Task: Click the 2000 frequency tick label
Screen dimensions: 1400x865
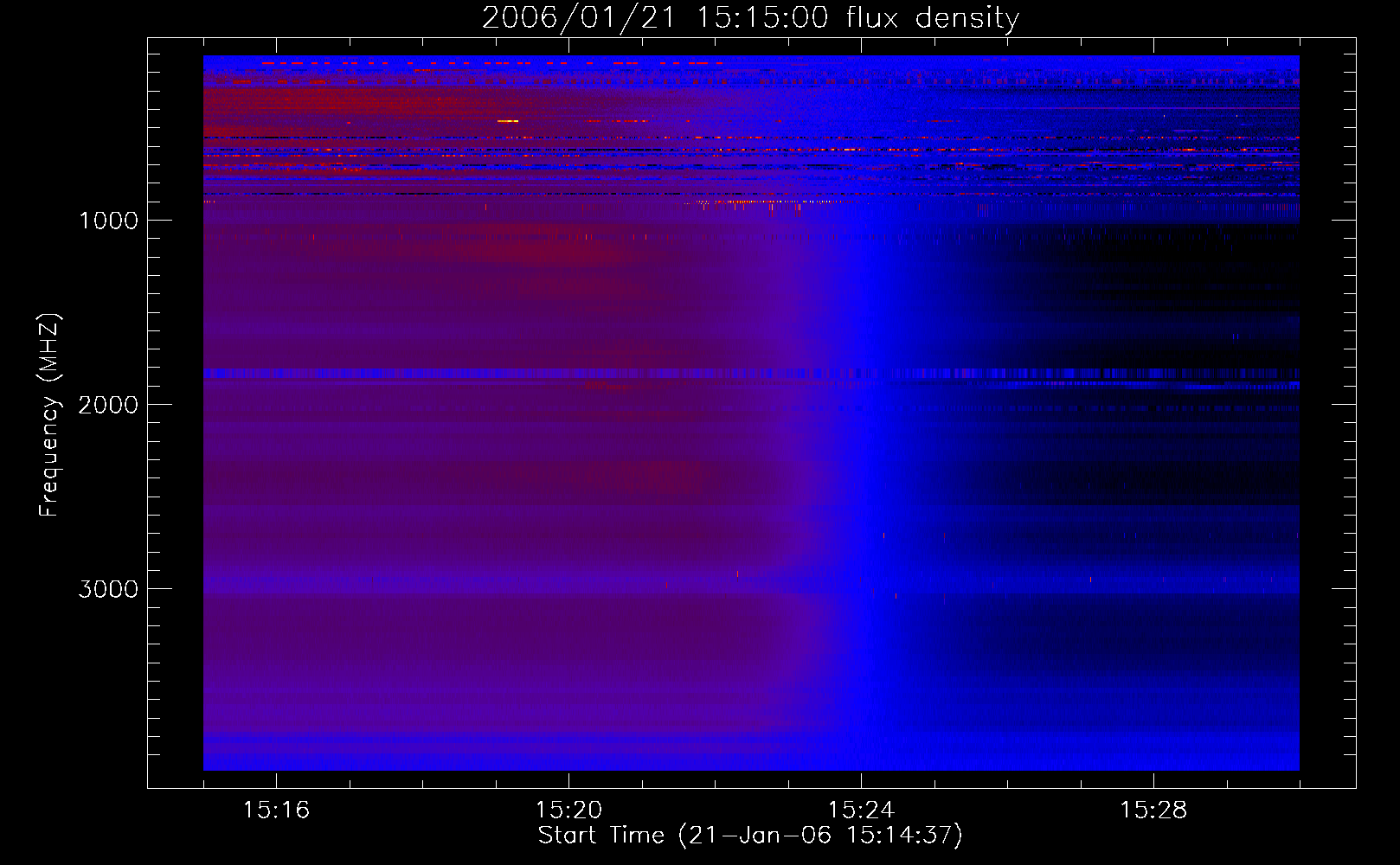Action: (108, 405)
